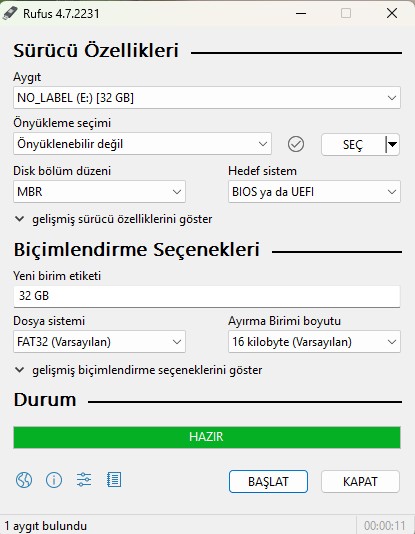Click the Yeni birim etiketi text field
This screenshot has height=534, width=415.
pos(207,296)
